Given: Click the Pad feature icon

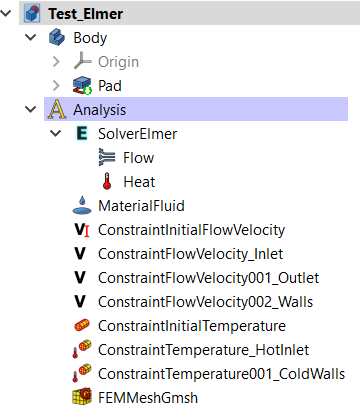Looking at the screenshot, I should click(82, 86).
